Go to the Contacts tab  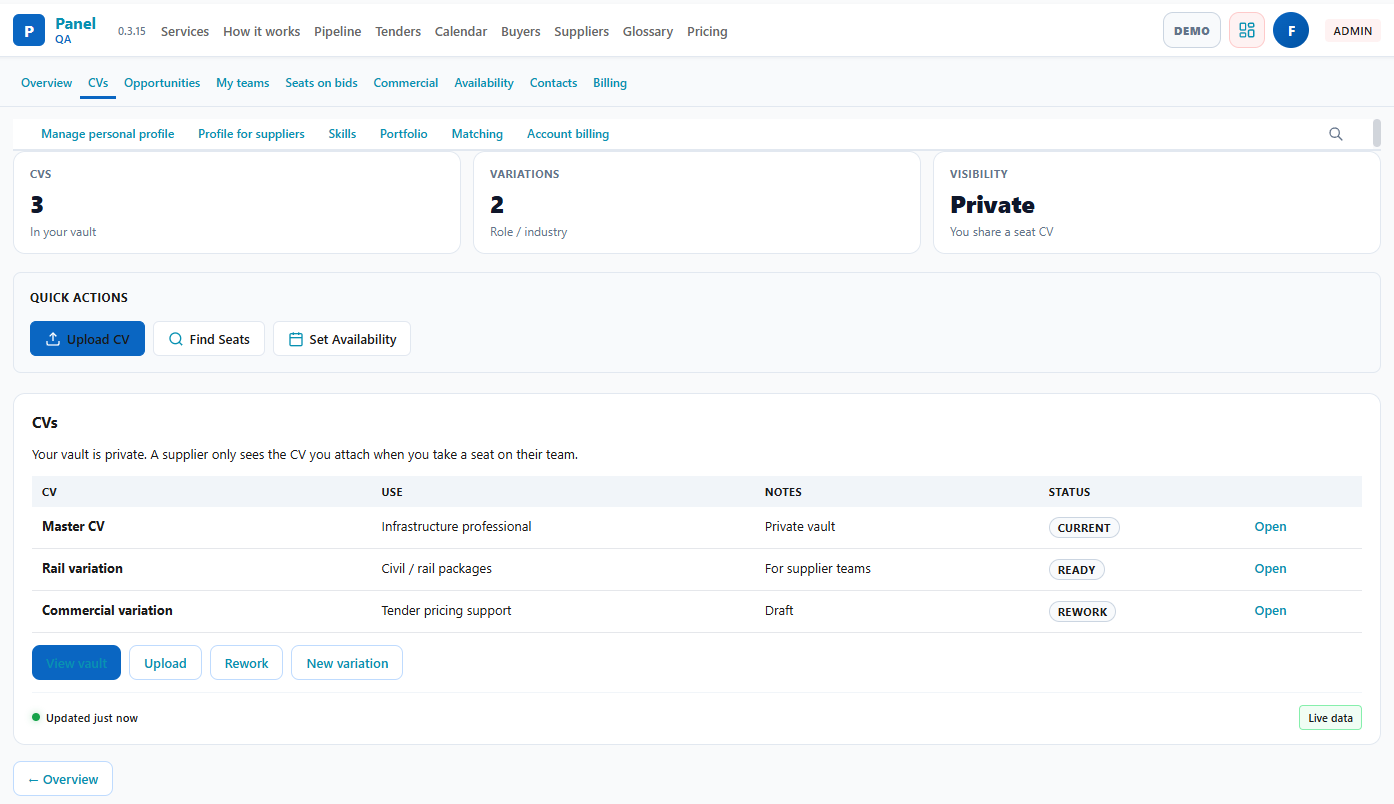[554, 83]
